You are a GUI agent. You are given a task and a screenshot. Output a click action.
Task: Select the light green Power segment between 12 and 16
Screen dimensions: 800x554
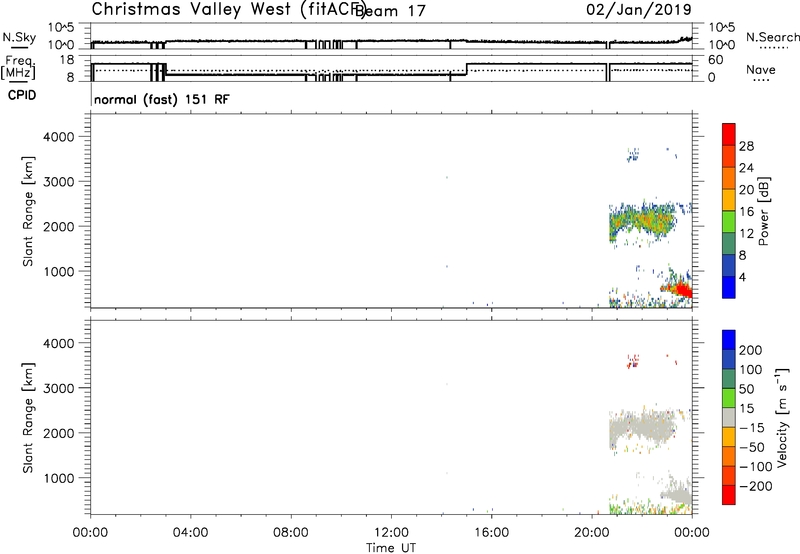coord(729,222)
